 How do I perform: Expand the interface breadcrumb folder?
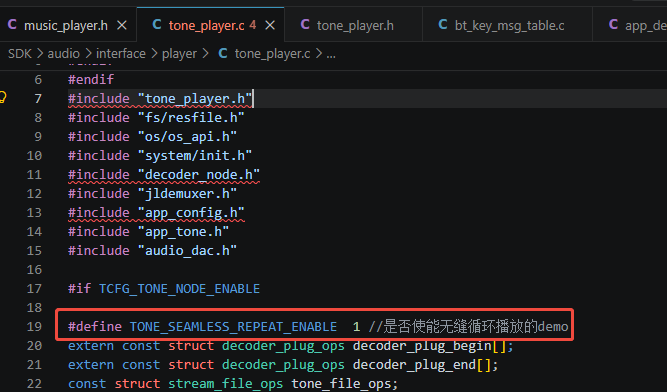coord(121,54)
